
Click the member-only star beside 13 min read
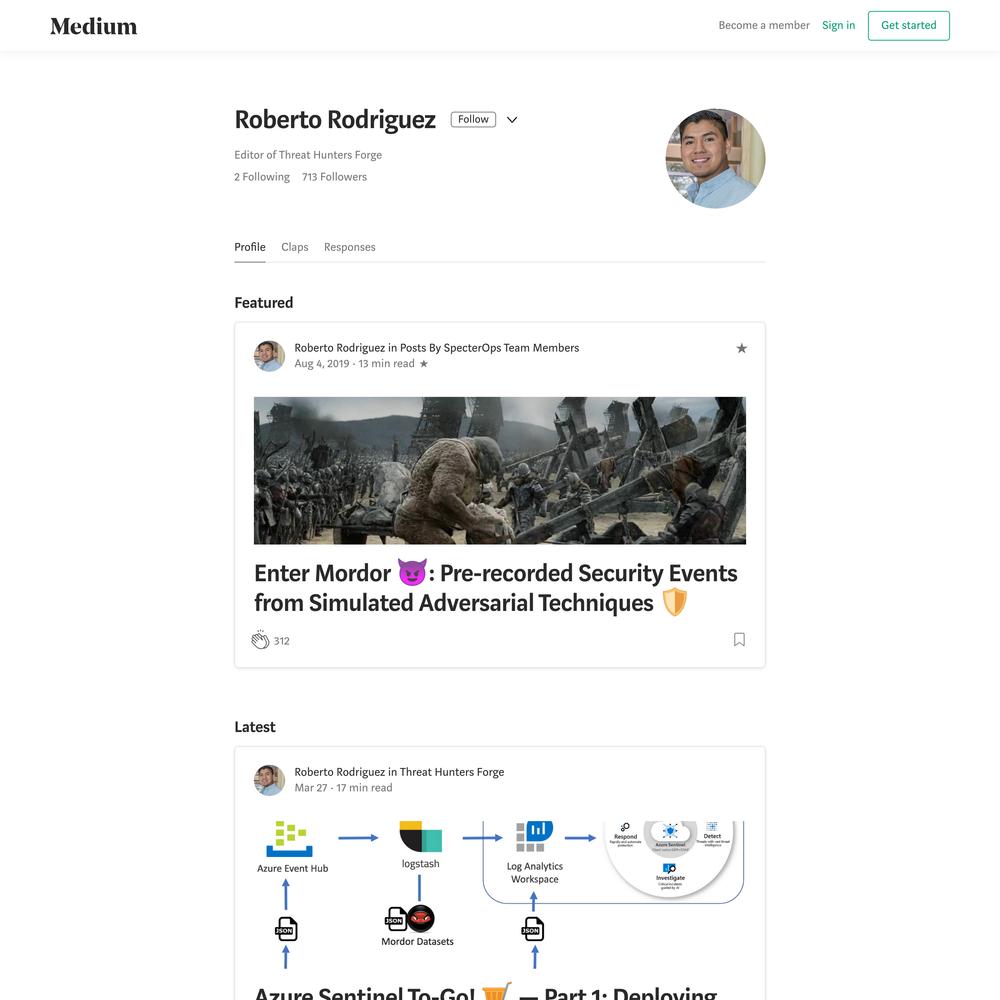(423, 364)
